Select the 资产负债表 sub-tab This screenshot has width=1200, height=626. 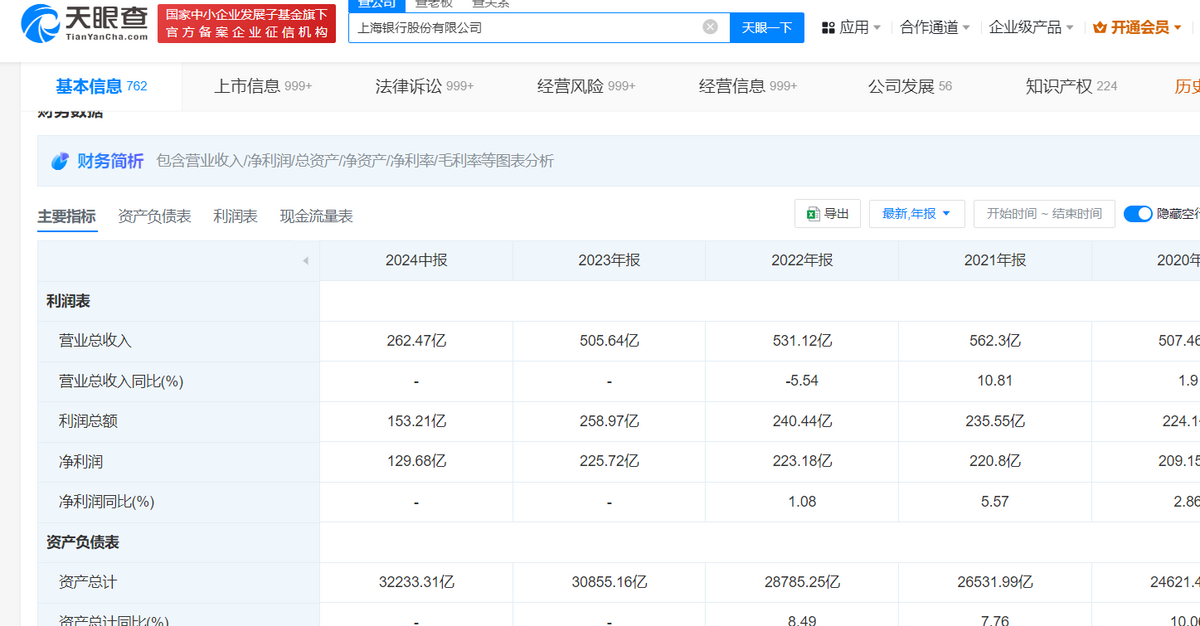pyautogui.click(x=155, y=216)
